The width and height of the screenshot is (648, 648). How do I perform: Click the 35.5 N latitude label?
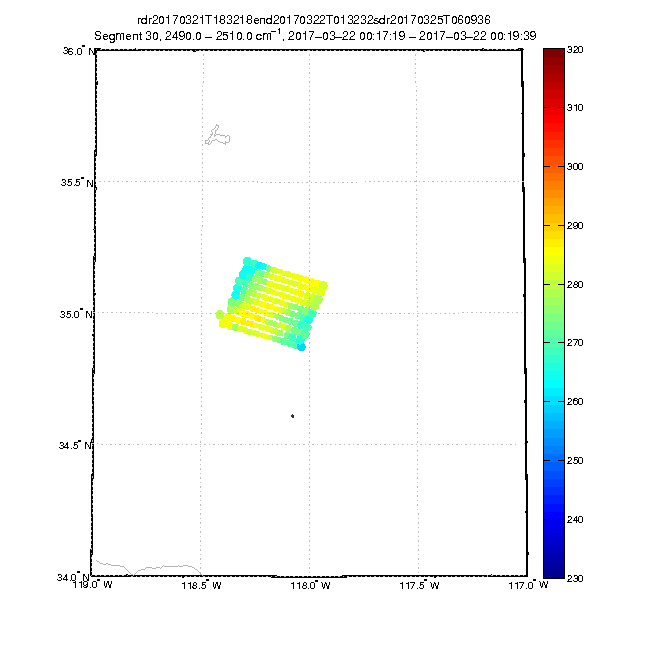tap(78, 182)
